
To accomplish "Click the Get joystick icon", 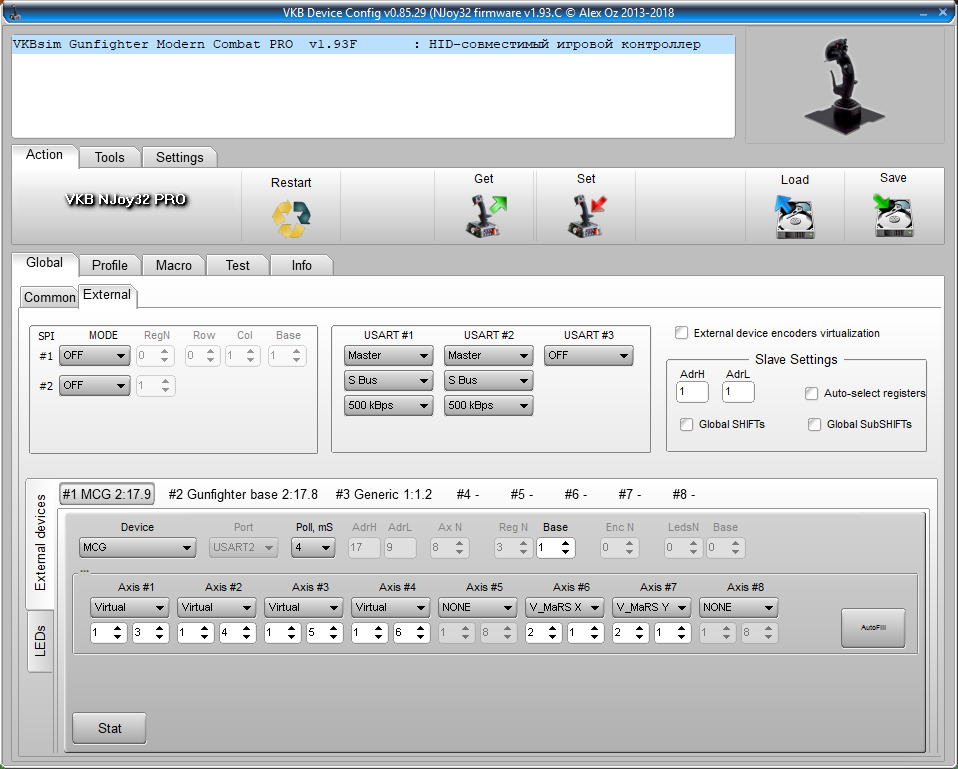I will [x=485, y=215].
